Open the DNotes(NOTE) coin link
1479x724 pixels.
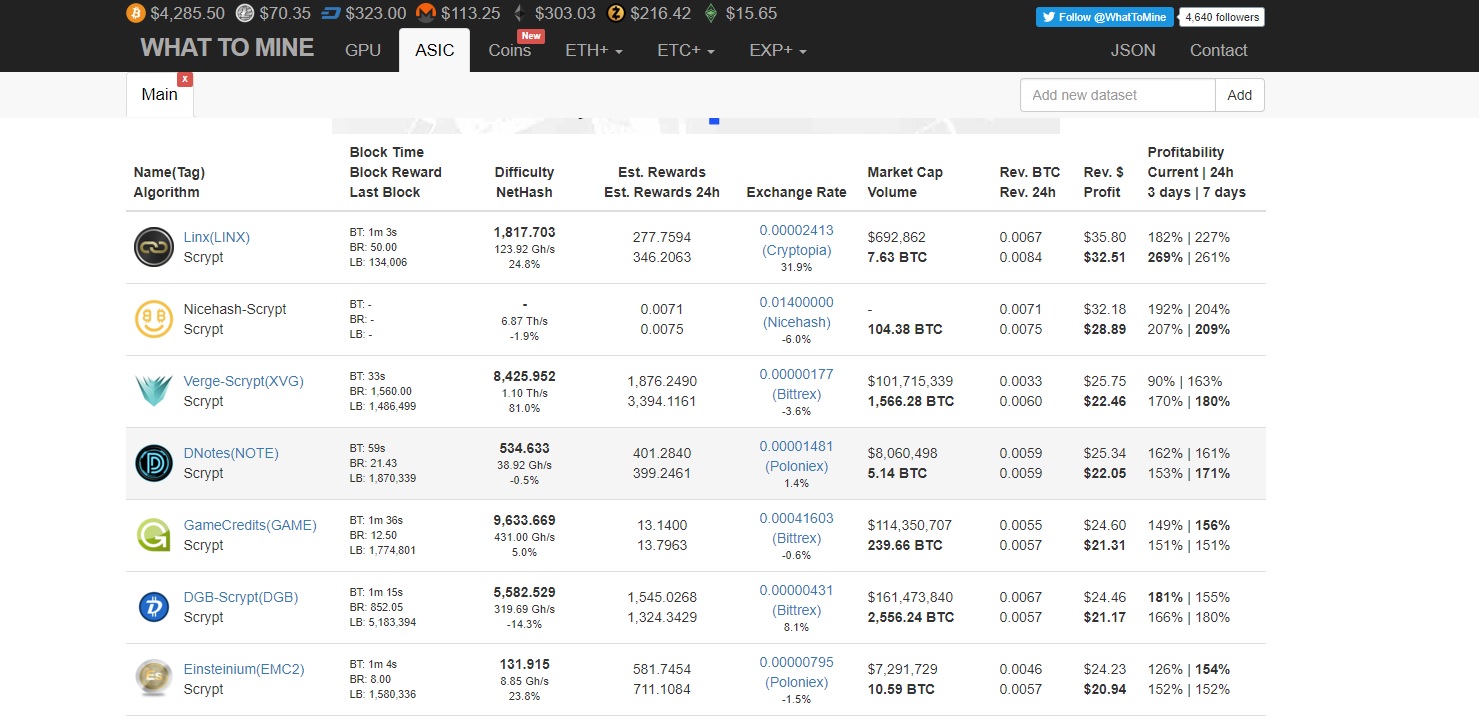click(231, 453)
